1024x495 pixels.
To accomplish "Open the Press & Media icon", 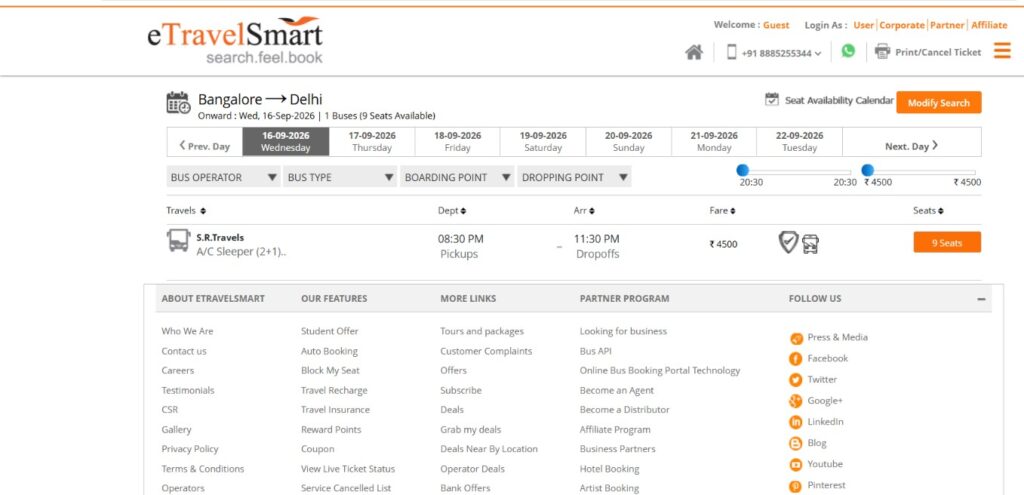I will [796, 338].
